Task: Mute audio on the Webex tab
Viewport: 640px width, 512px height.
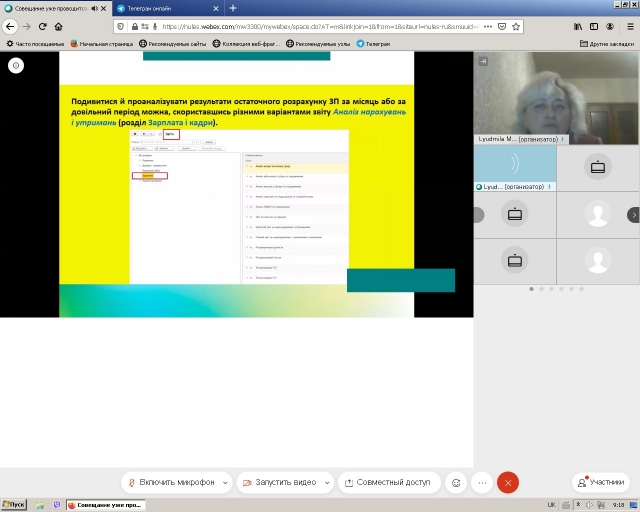Action: point(95,8)
